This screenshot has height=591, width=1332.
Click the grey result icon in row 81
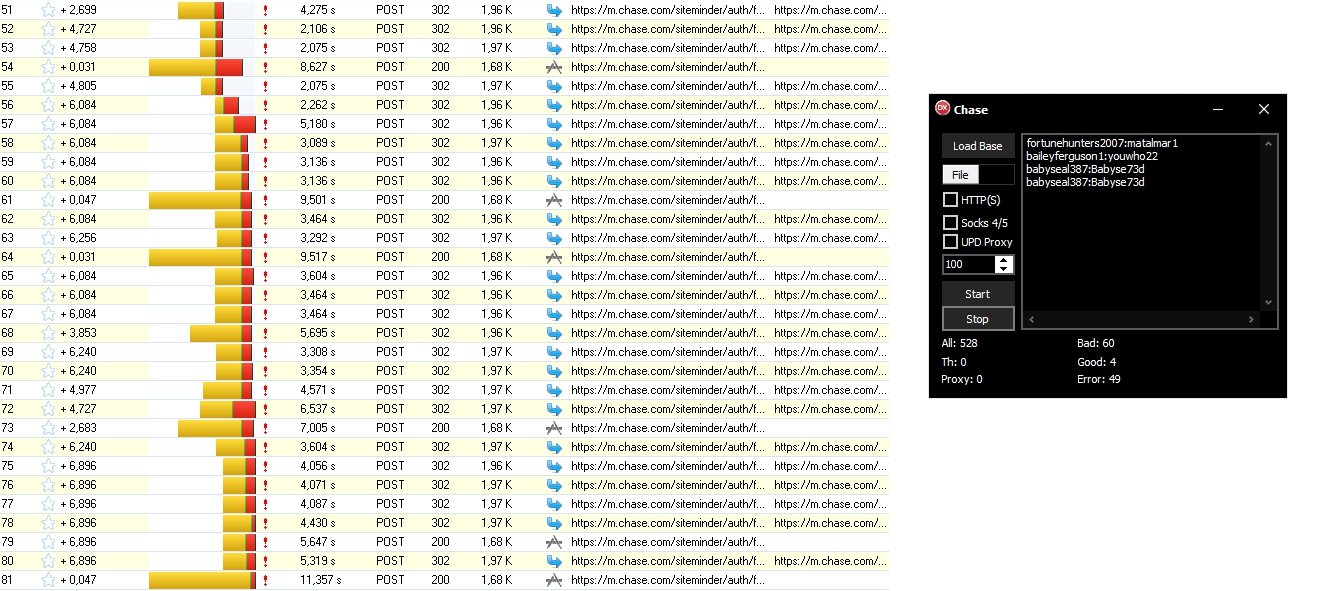(x=554, y=580)
